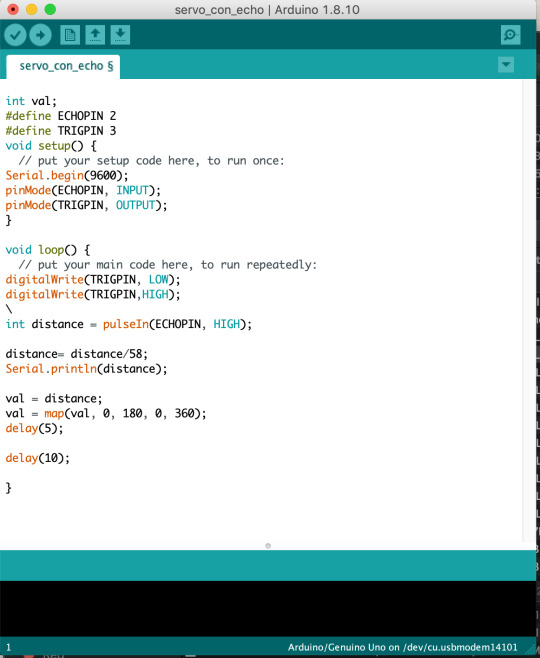540x658 pixels.
Task: Click the black console output area
Action: pyautogui.click(x=268, y=608)
